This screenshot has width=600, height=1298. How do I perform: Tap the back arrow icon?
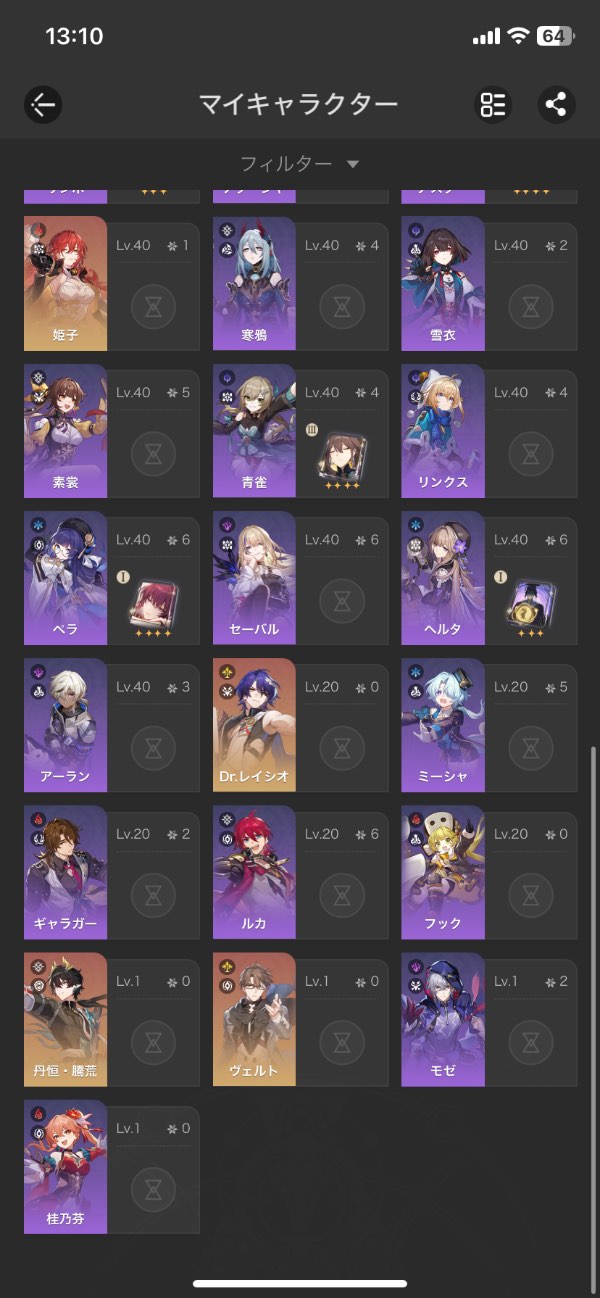click(x=44, y=104)
